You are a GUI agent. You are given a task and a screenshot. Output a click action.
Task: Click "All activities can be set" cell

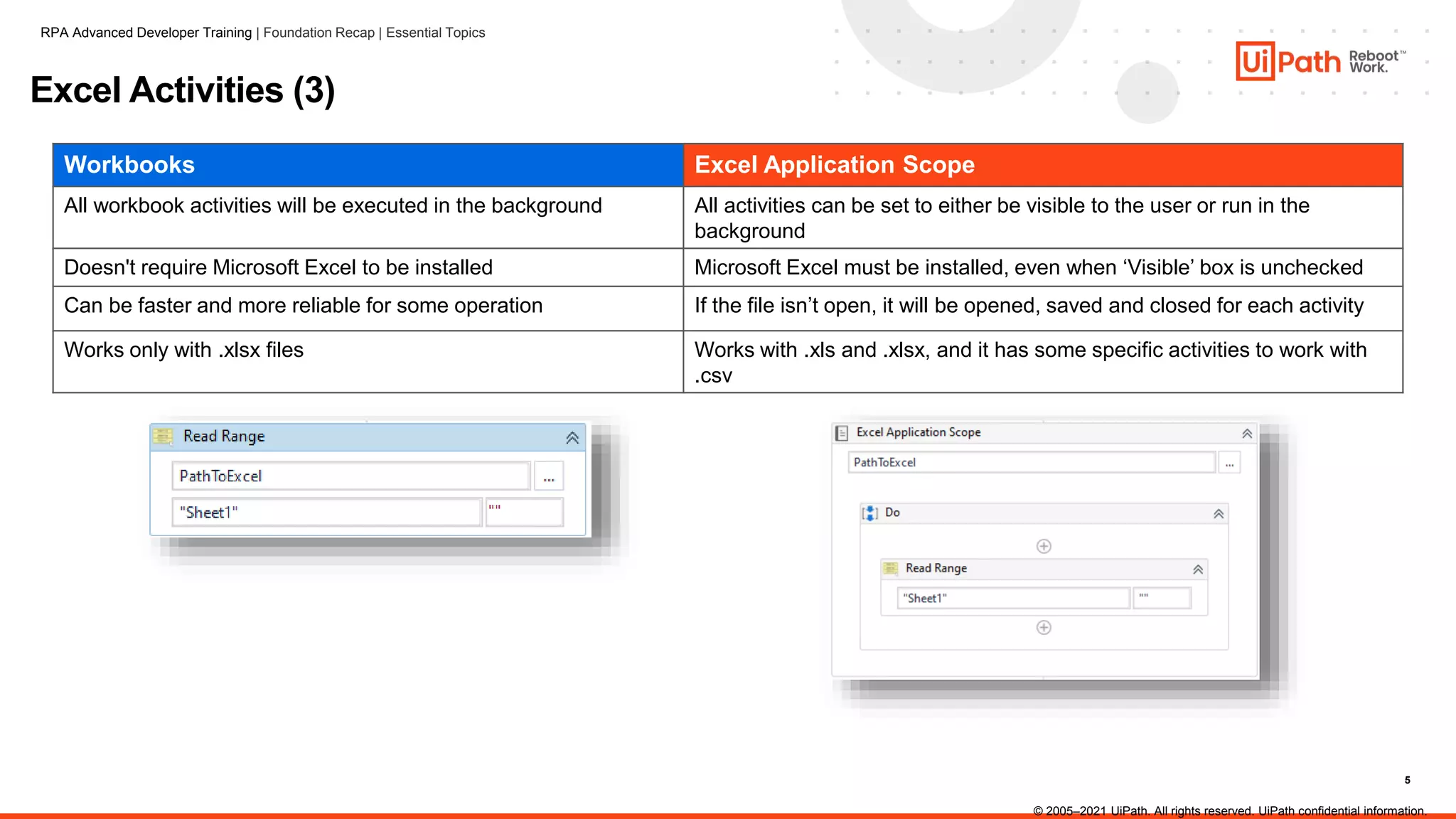[1043, 218]
